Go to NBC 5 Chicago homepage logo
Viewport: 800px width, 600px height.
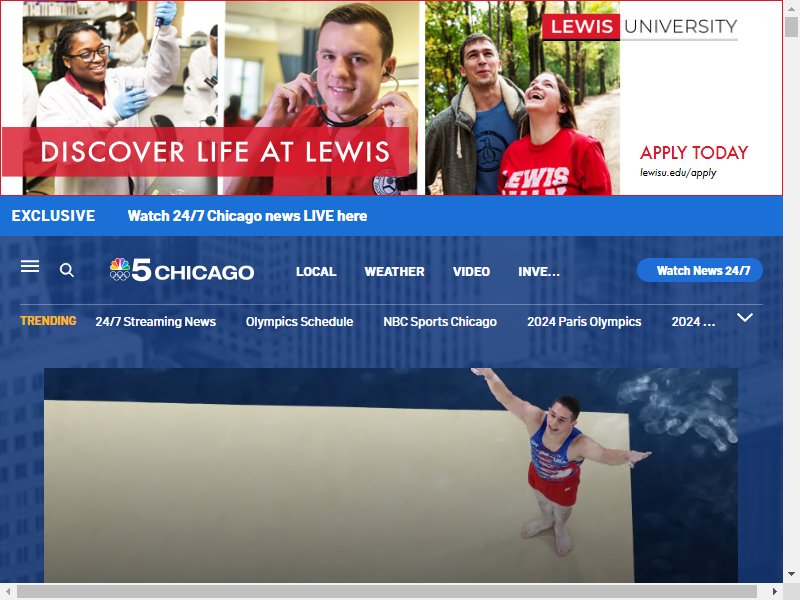[x=182, y=270]
